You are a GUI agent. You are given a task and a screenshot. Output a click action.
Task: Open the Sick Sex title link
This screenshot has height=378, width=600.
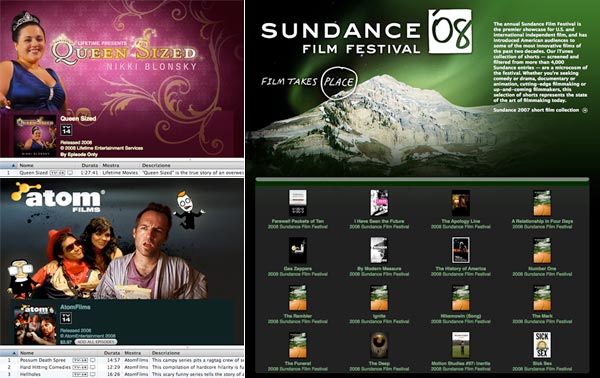542,363
